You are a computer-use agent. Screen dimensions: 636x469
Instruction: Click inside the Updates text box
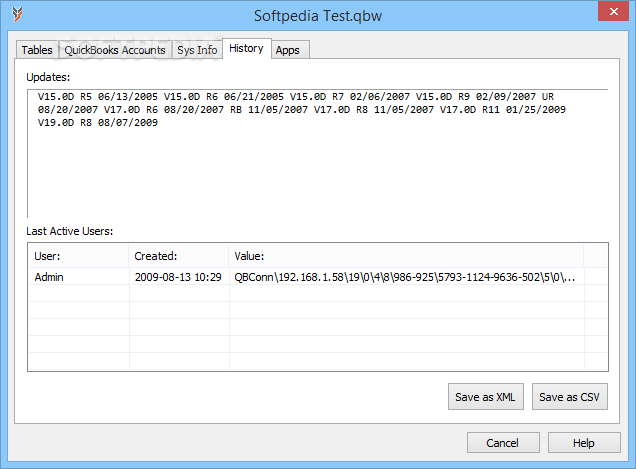click(x=318, y=153)
